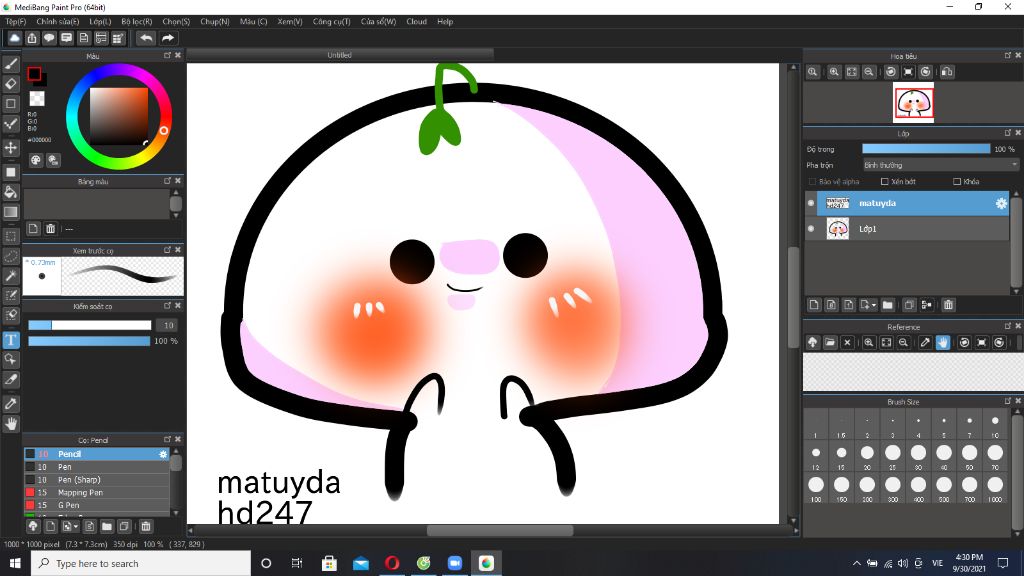Zoom in on the Navigator panel
The height and width of the screenshot is (576, 1024).
click(834, 72)
